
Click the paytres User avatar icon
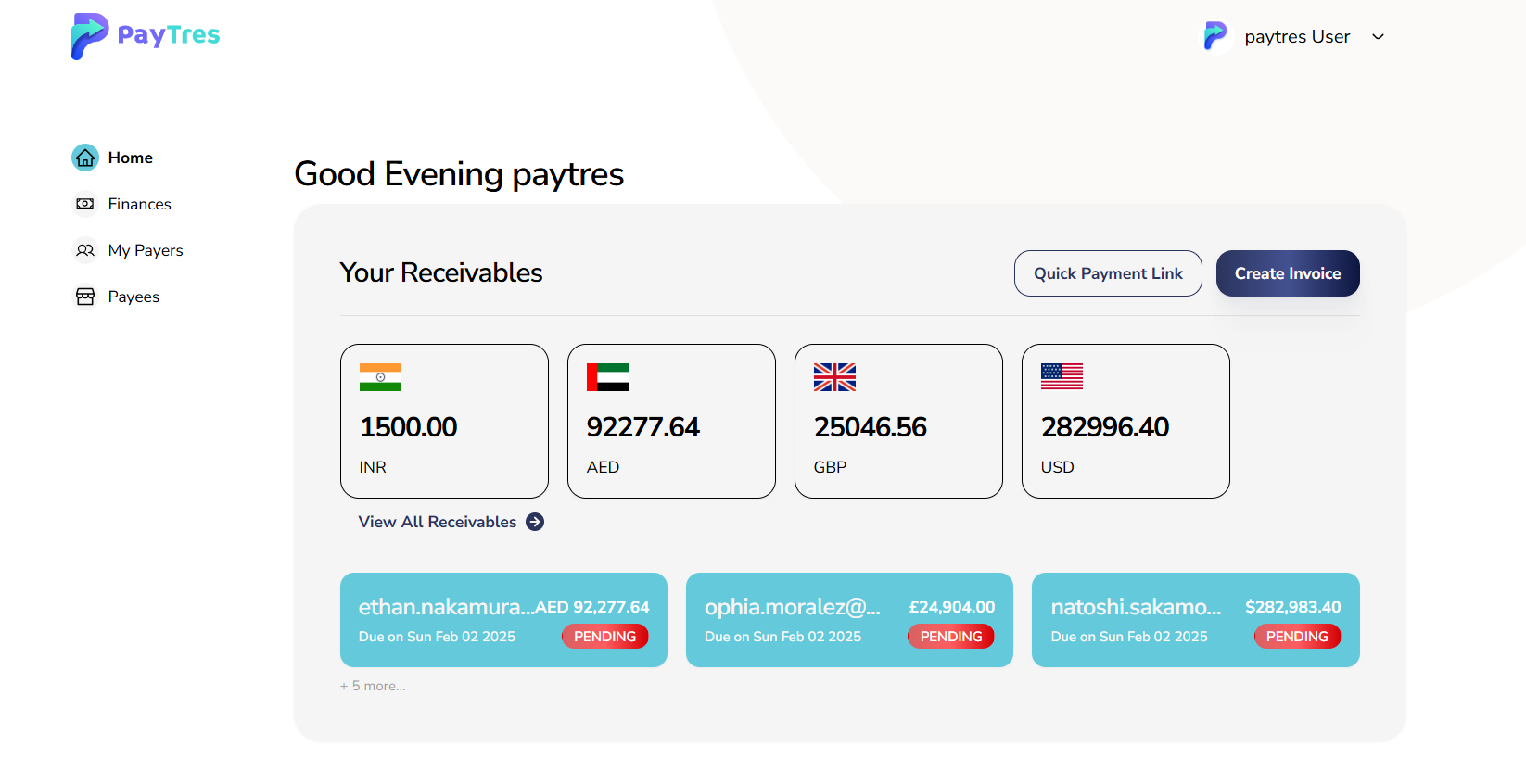pos(1215,36)
